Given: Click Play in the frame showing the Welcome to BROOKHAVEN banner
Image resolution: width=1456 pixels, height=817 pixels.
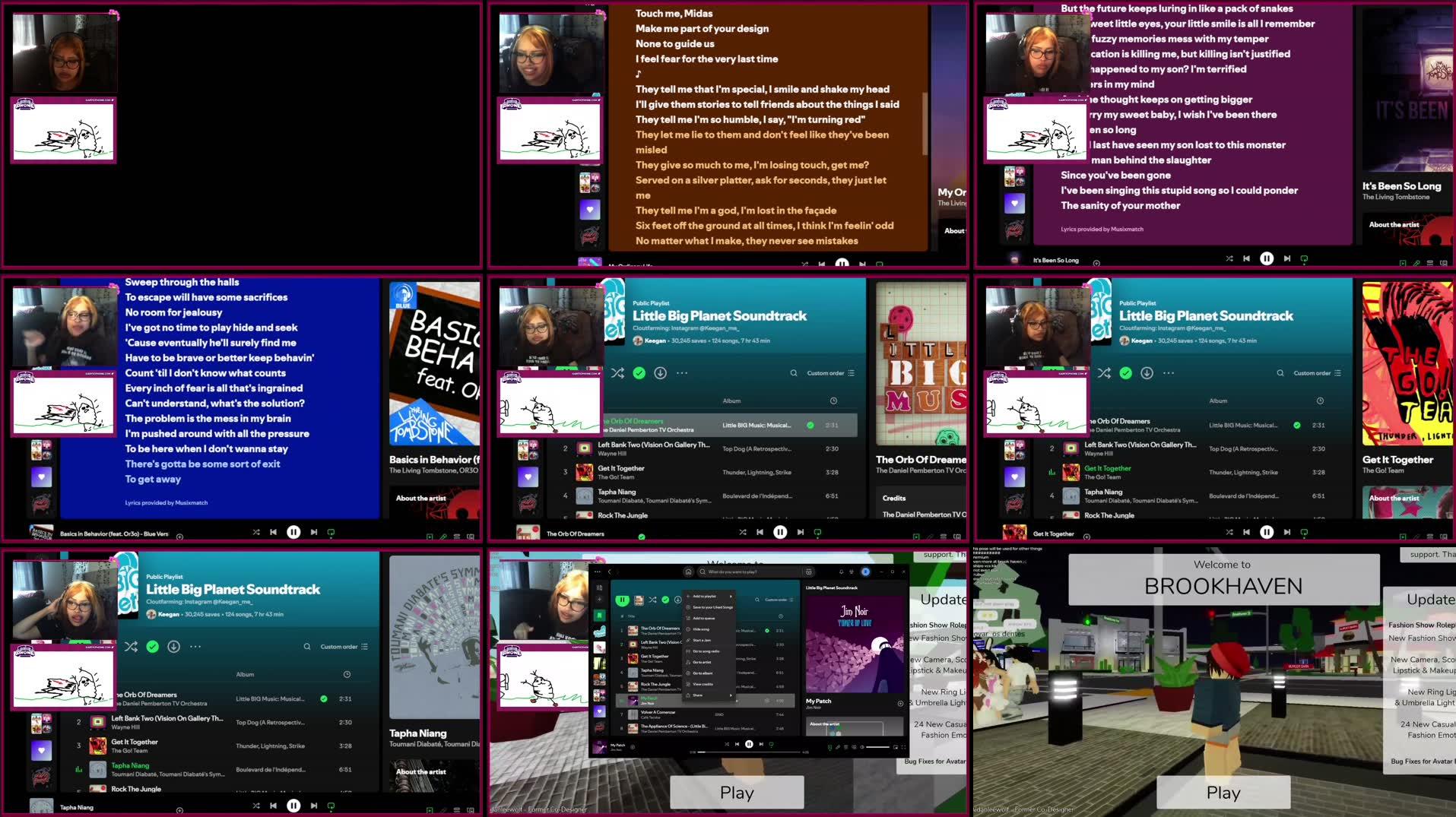Looking at the screenshot, I should (x=1223, y=793).
